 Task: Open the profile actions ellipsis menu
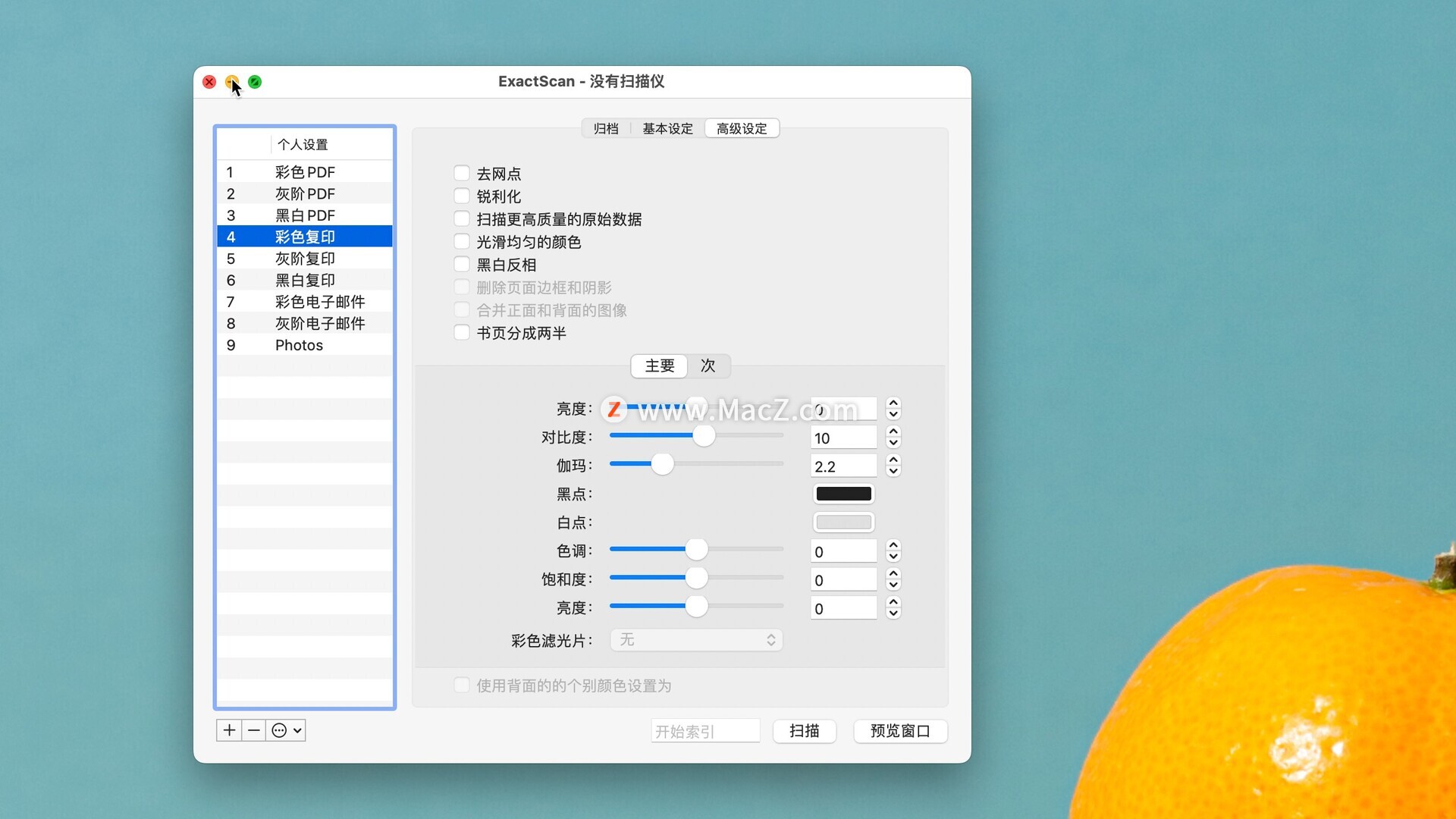pyautogui.click(x=287, y=730)
